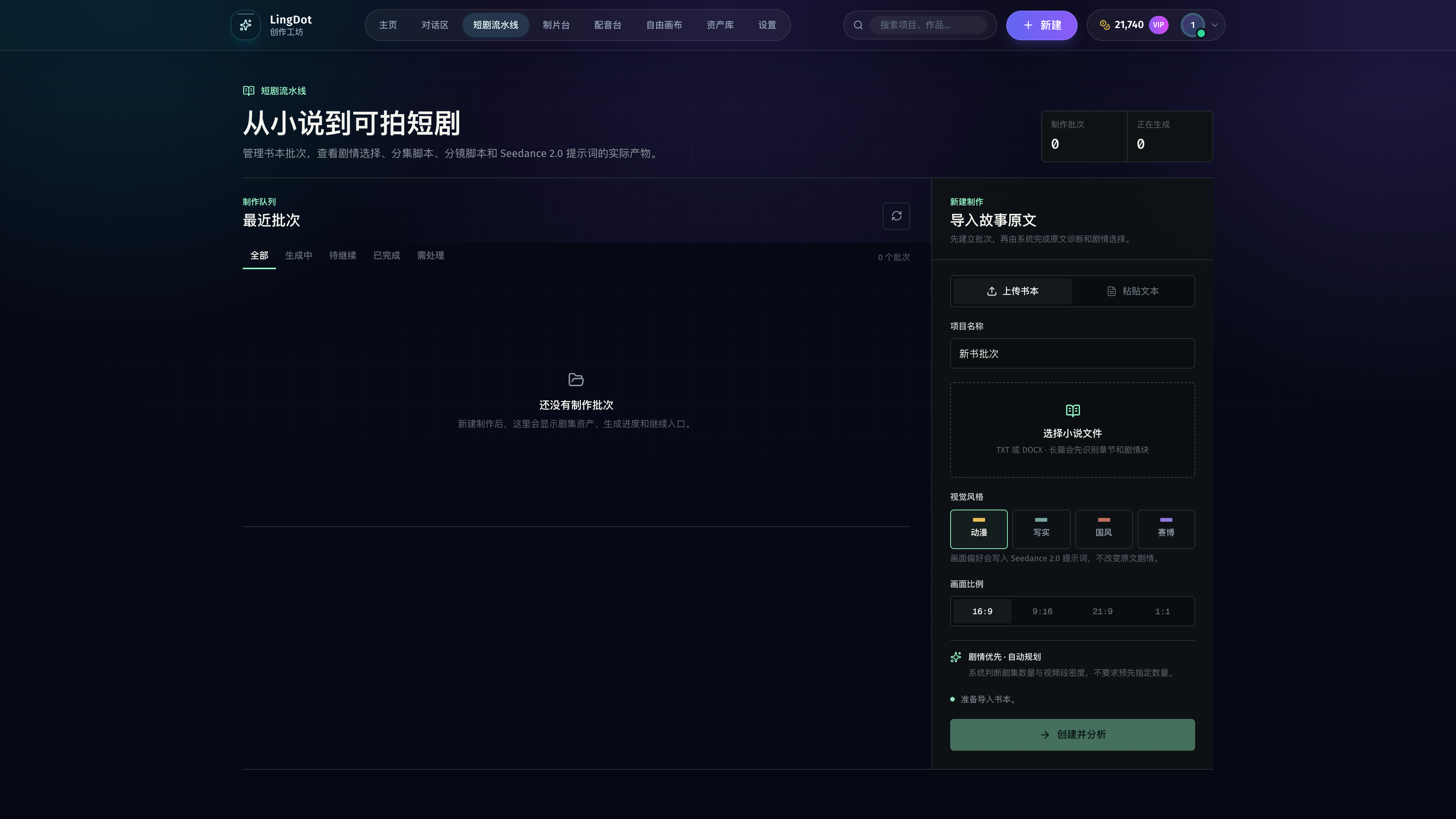Viewport: 1456px width, 819px height.
Task: Click the 创建并分析 button
Action: click(x=1072, y=735)
